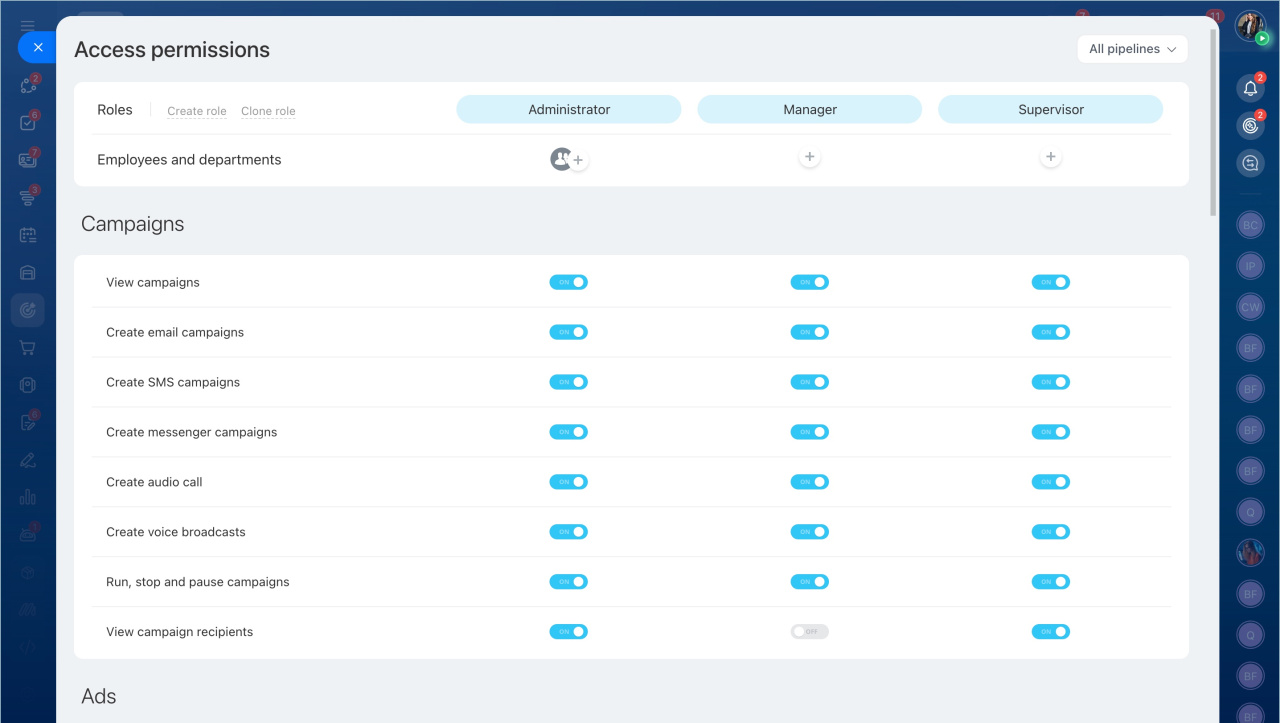Open the feed nodes icon with badge 2

point(28,86)
